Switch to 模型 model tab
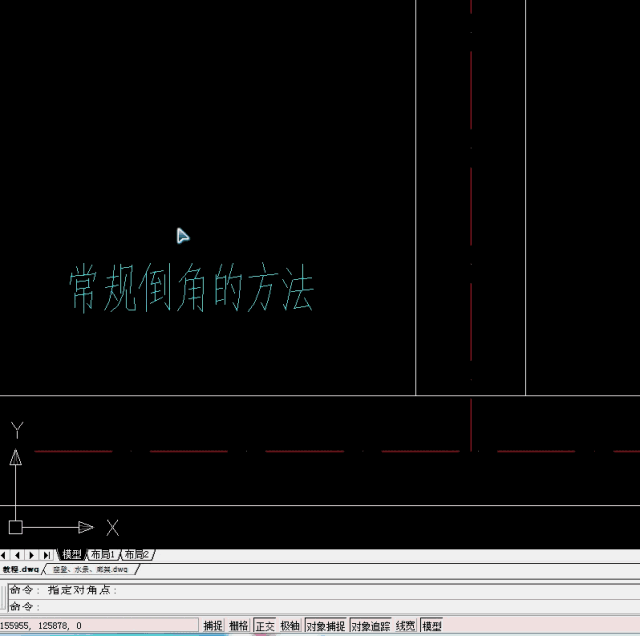Viewport: 640px width, 636px height. [72, 555]
